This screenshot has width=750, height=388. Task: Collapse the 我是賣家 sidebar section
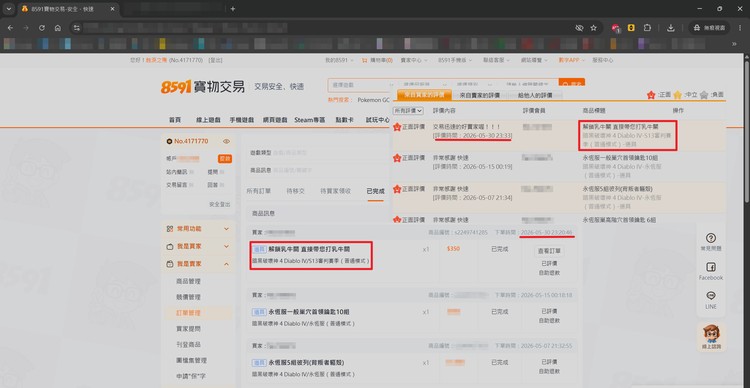(226, 264)
